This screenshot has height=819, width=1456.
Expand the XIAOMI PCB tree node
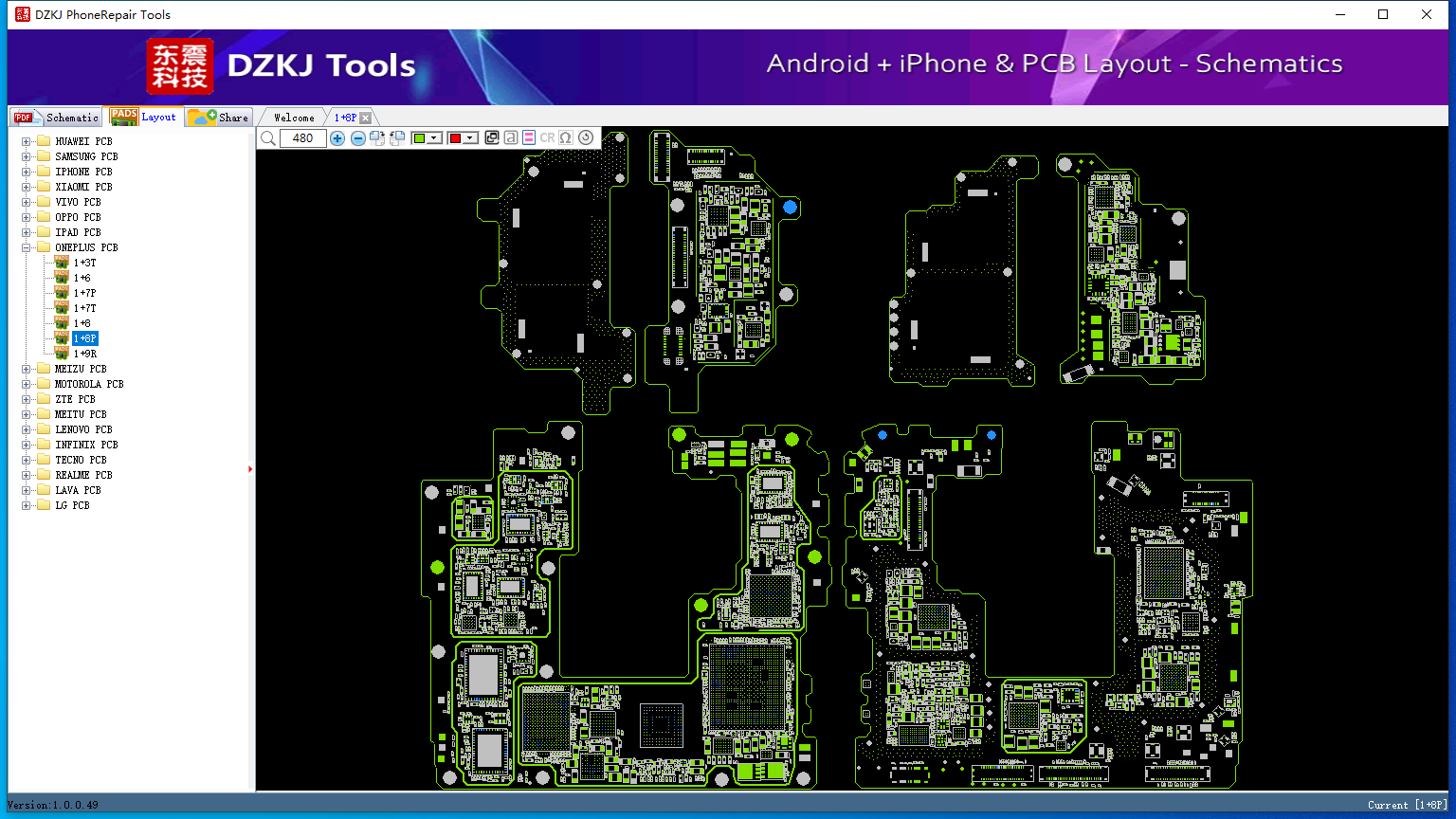(27, 187)
